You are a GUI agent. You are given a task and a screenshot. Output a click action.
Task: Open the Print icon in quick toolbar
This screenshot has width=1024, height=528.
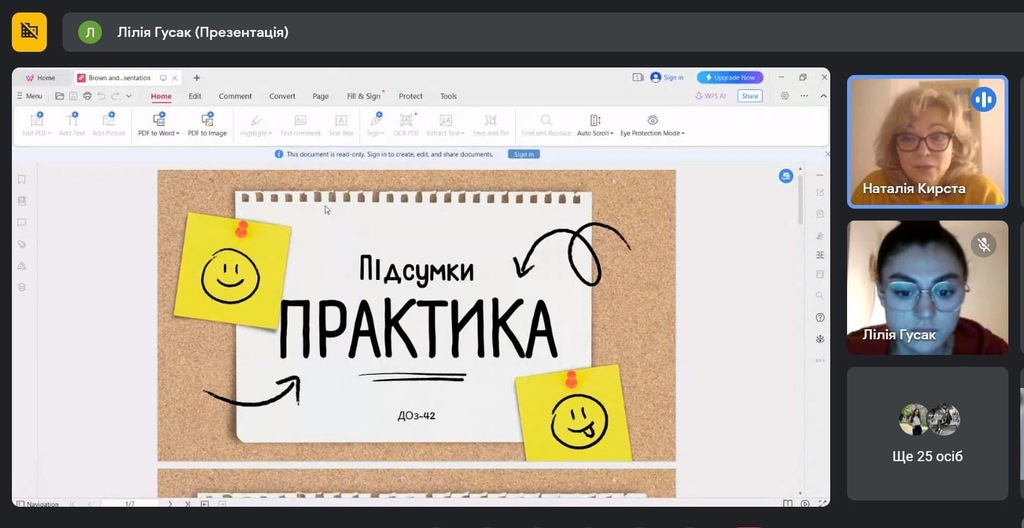[x=87, y=96]
